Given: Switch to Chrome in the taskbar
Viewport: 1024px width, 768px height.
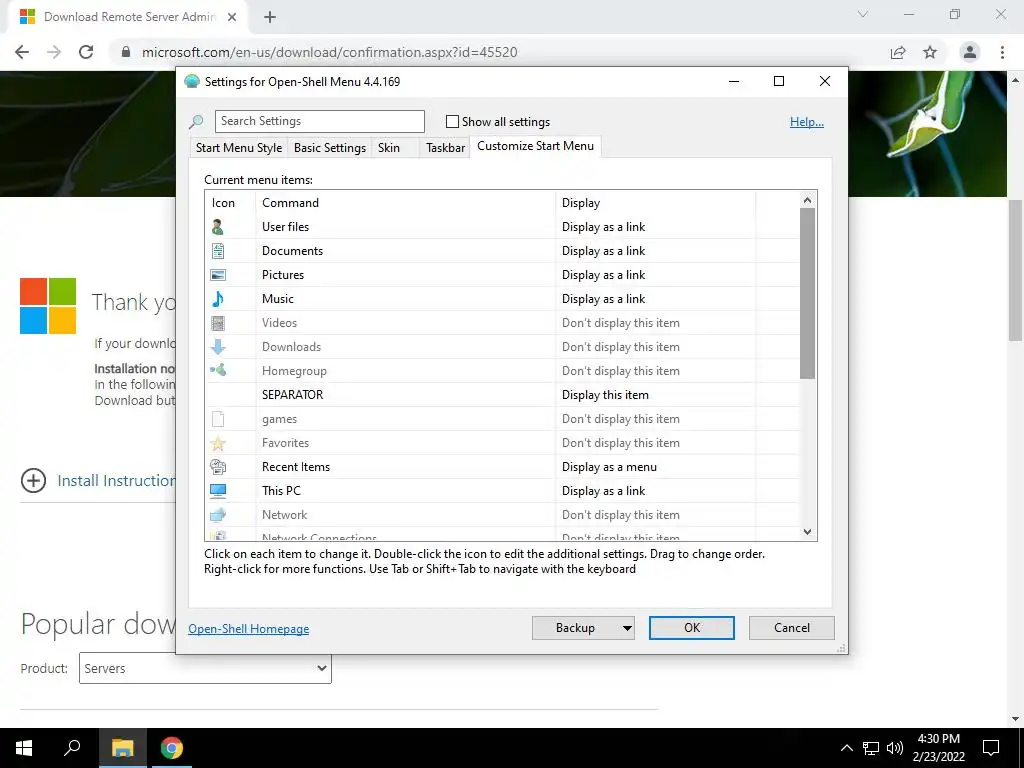Looking at the screenshot, I should 172,748.
